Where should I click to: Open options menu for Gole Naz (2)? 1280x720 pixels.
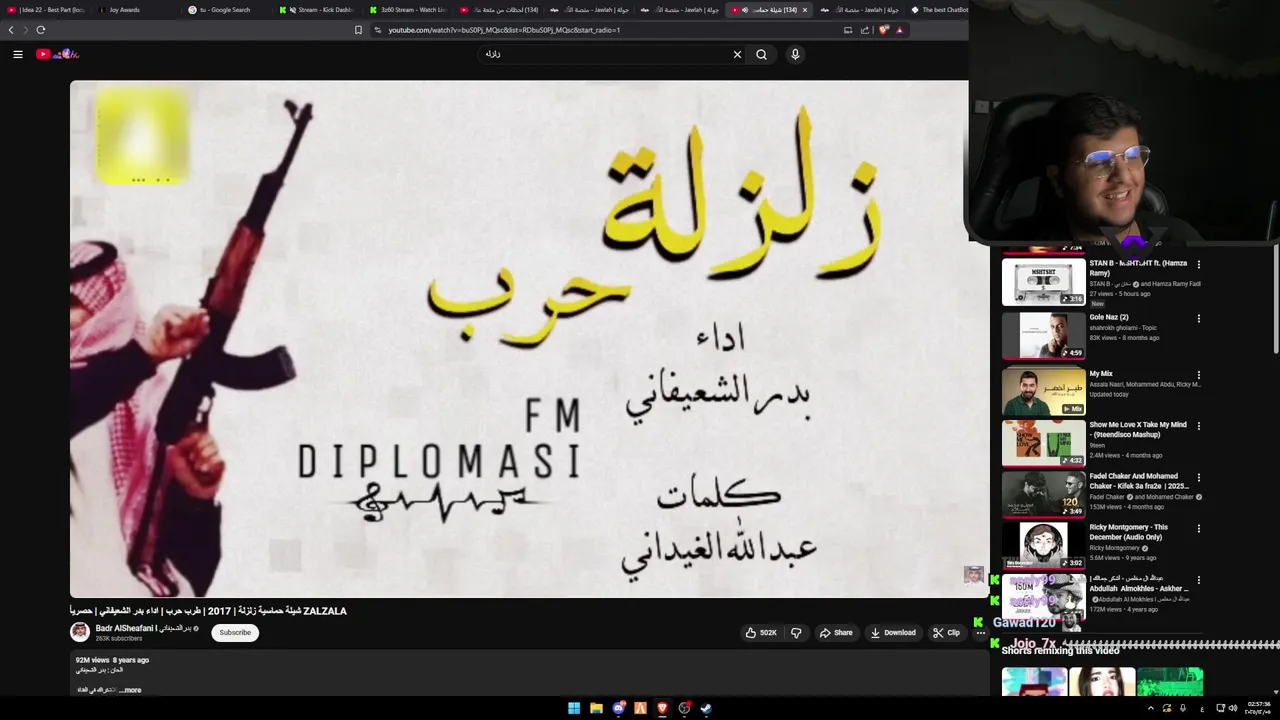pyautogui.click(x=1198, y=319)
